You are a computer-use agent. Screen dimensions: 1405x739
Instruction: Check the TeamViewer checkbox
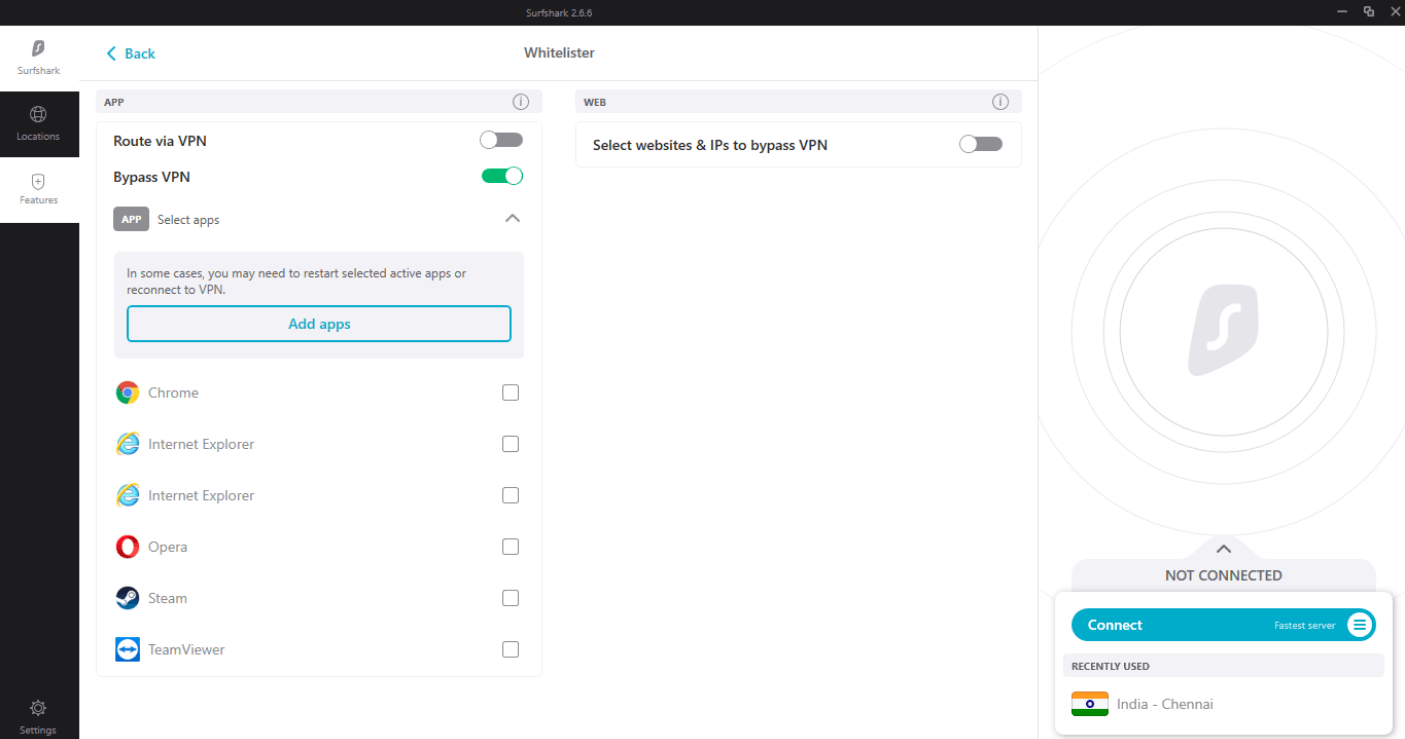click(510, 650)
